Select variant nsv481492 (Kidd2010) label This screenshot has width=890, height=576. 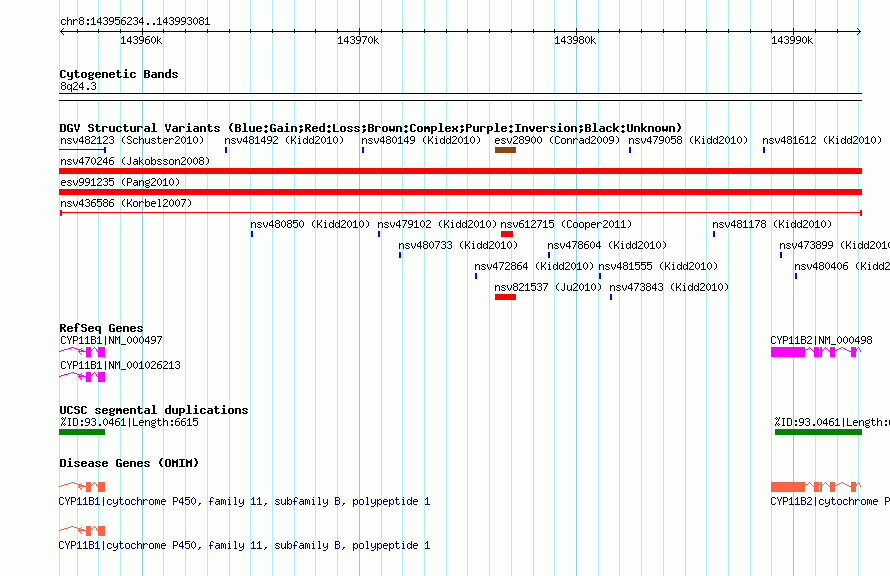(284, 140)
